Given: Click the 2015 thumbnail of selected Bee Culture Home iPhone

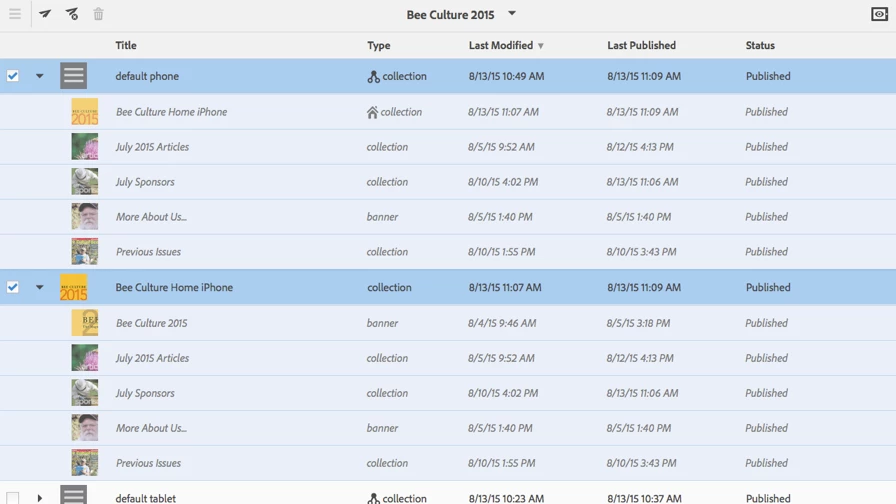Looking at the screenshot, I should (74, 287).
